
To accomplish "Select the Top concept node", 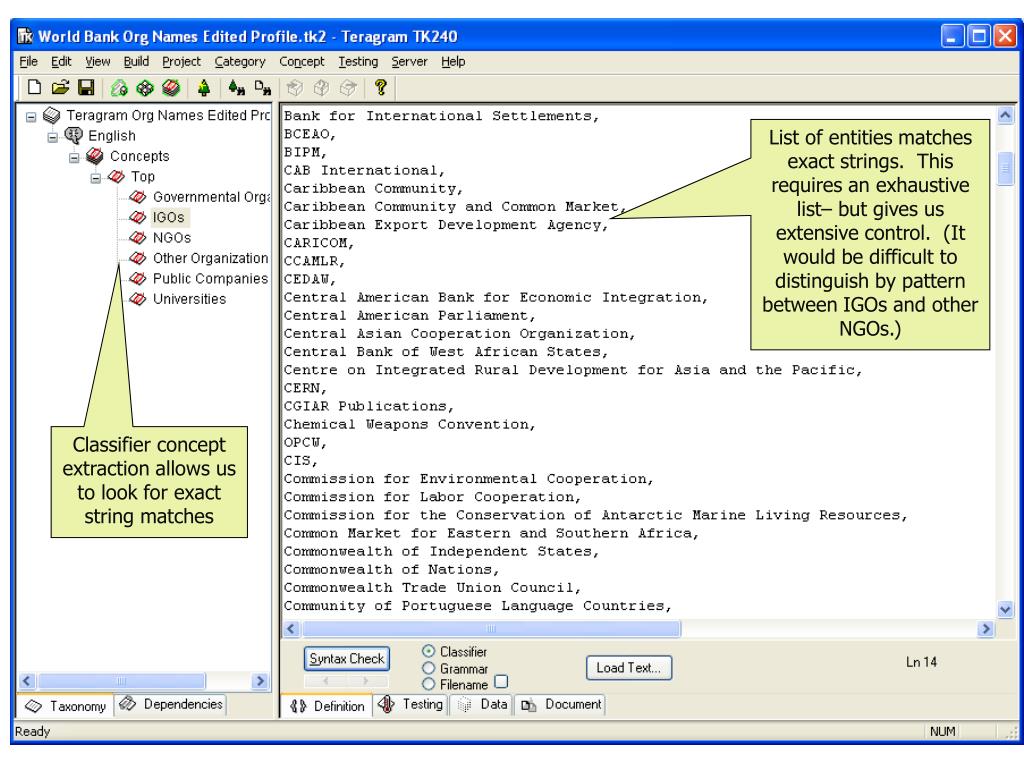I will coord(142,176).
